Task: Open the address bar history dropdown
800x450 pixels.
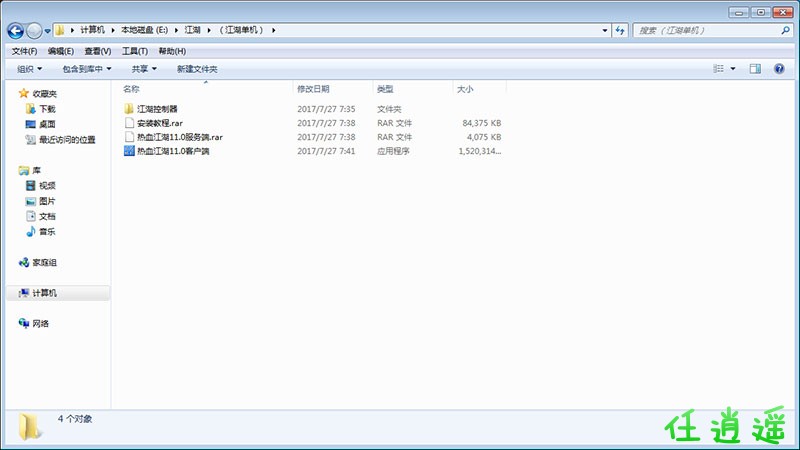Action: click(x=605, y=31)
